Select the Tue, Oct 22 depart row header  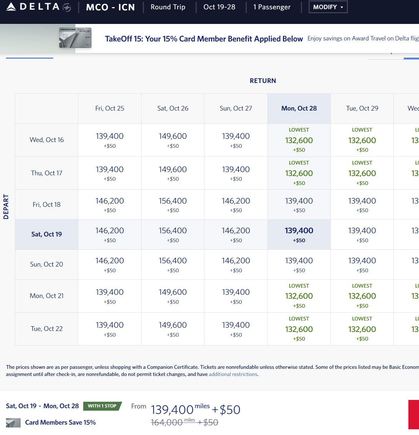pyautogui.click(x=47, y=329)
